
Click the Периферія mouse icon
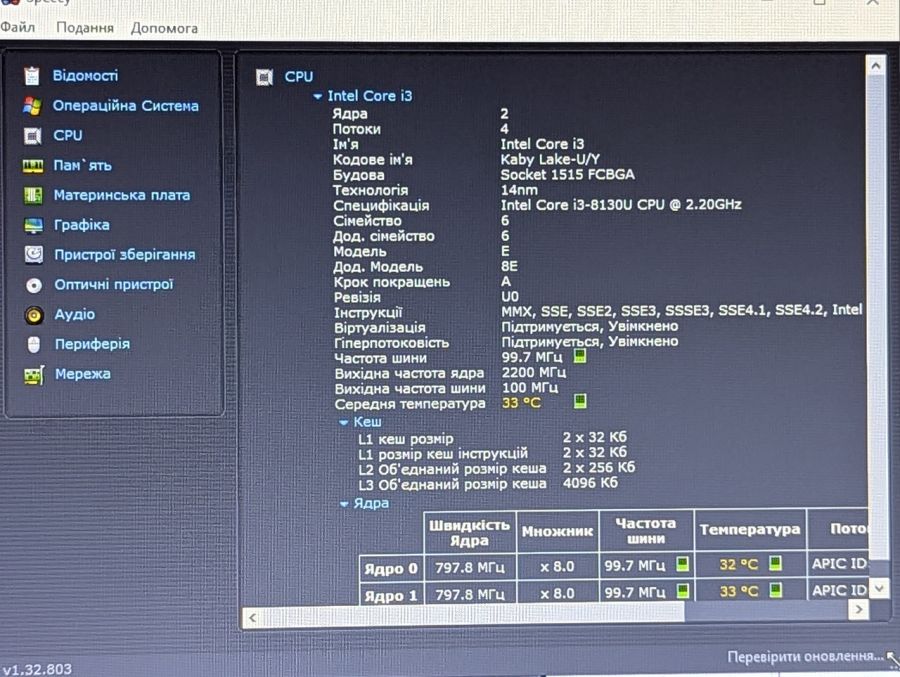pyautogui.click(x=34, y=345)
